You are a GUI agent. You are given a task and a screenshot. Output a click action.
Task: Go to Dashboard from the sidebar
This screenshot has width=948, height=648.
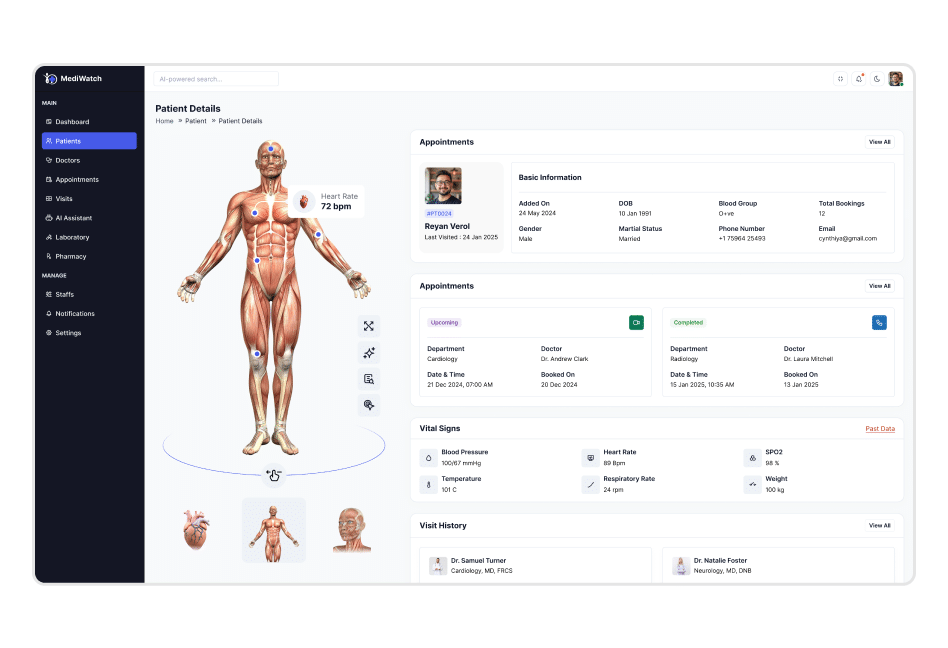coord(72,121)
